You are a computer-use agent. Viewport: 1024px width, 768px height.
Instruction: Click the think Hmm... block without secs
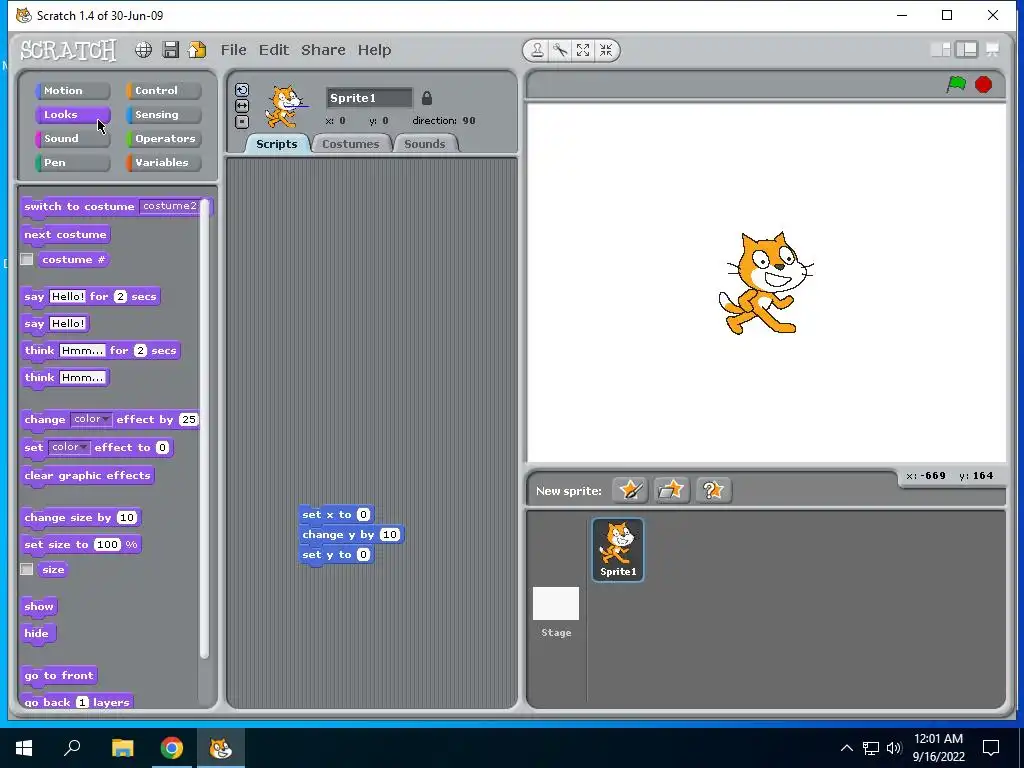tap(64, 377)
